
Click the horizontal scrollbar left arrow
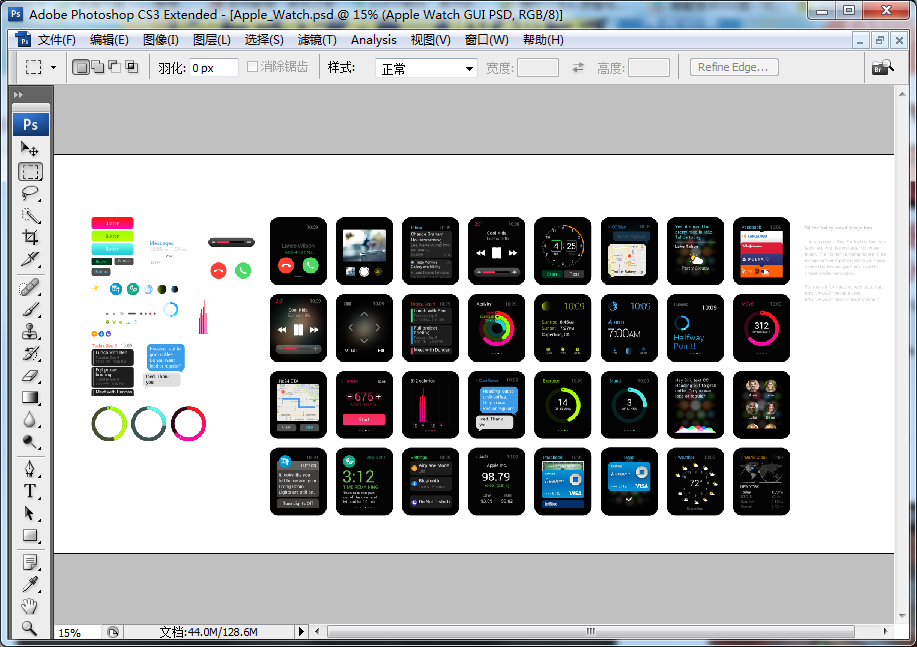pyautogui.click(x=317, y=631)
